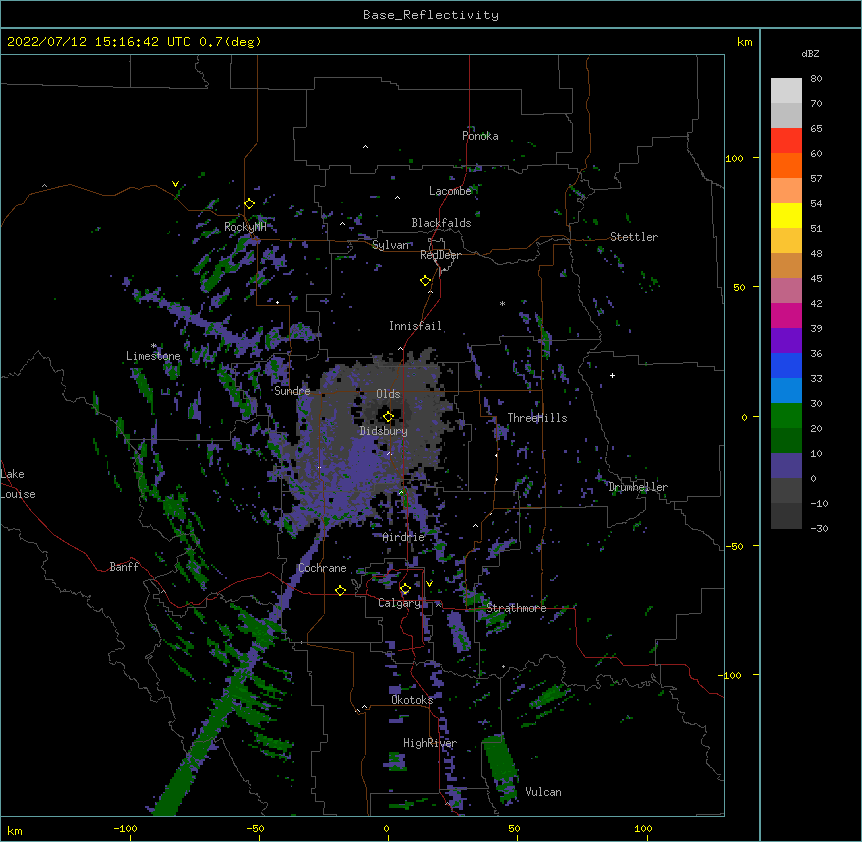Click the 80 value in the dBZ legend
Screen dimensions: 862x842
tap(816, 79)
